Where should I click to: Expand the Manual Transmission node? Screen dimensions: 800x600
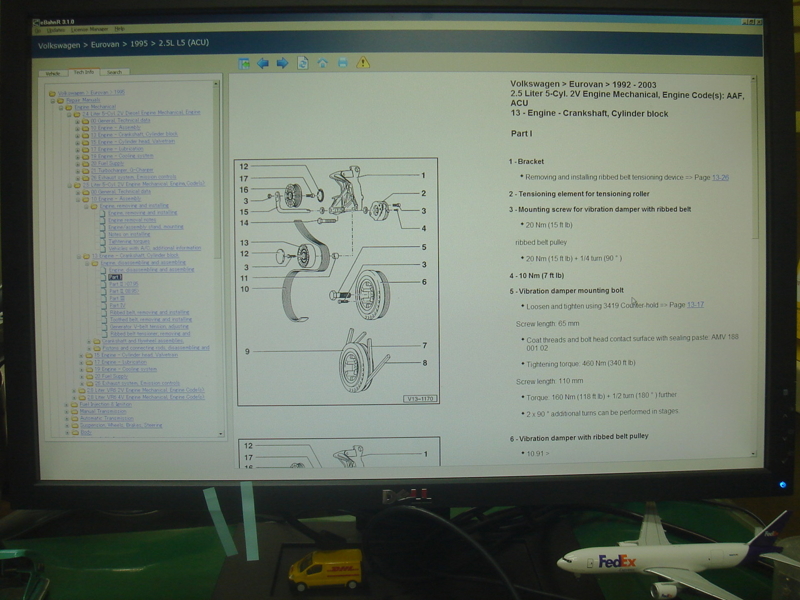point(67,412)
